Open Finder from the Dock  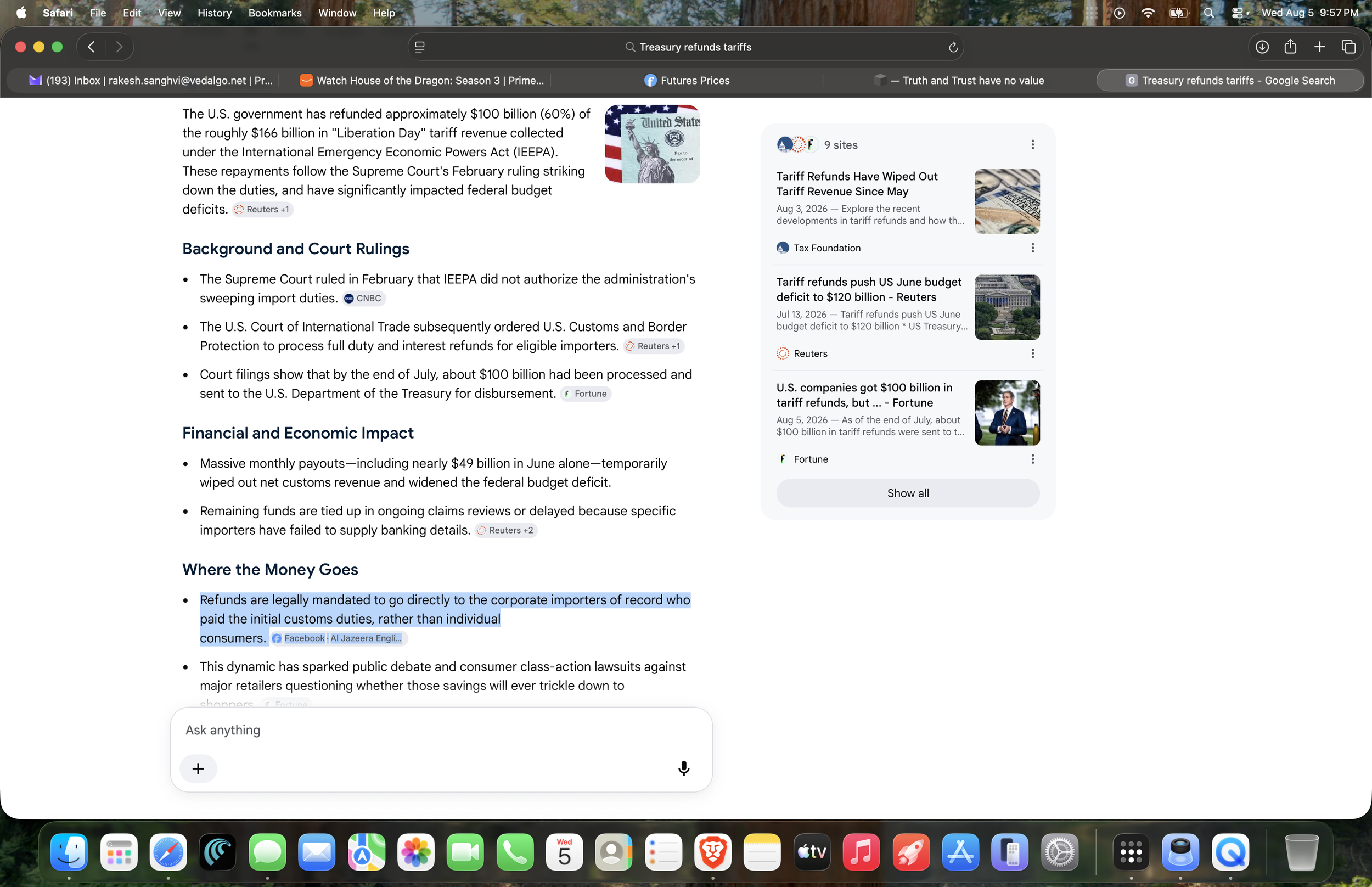pos(69,851)
